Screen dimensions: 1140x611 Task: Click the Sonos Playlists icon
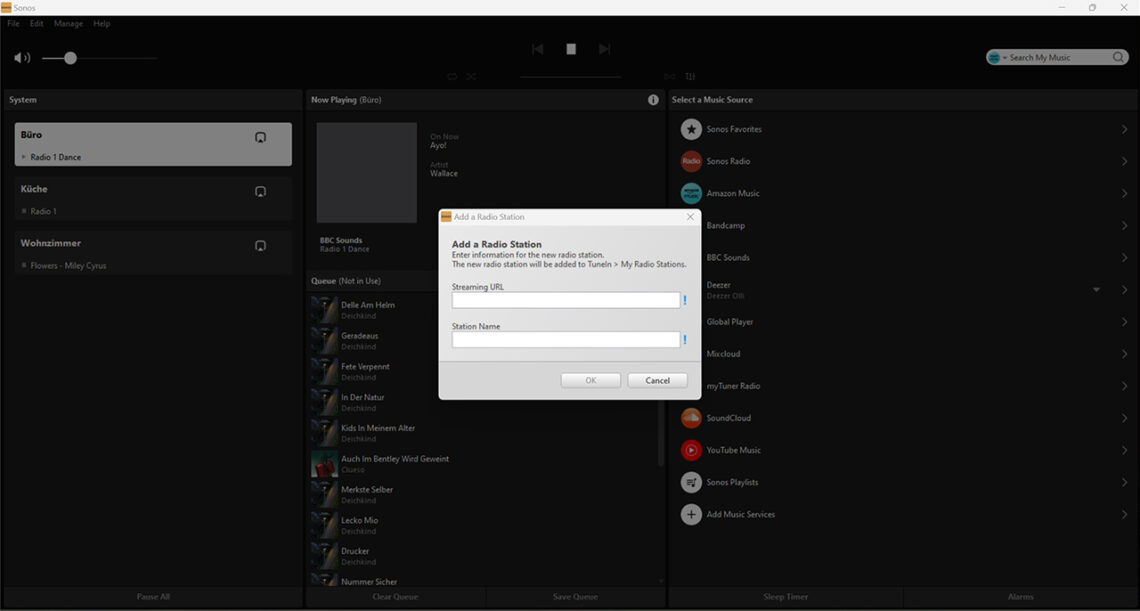tap(691, 482)
